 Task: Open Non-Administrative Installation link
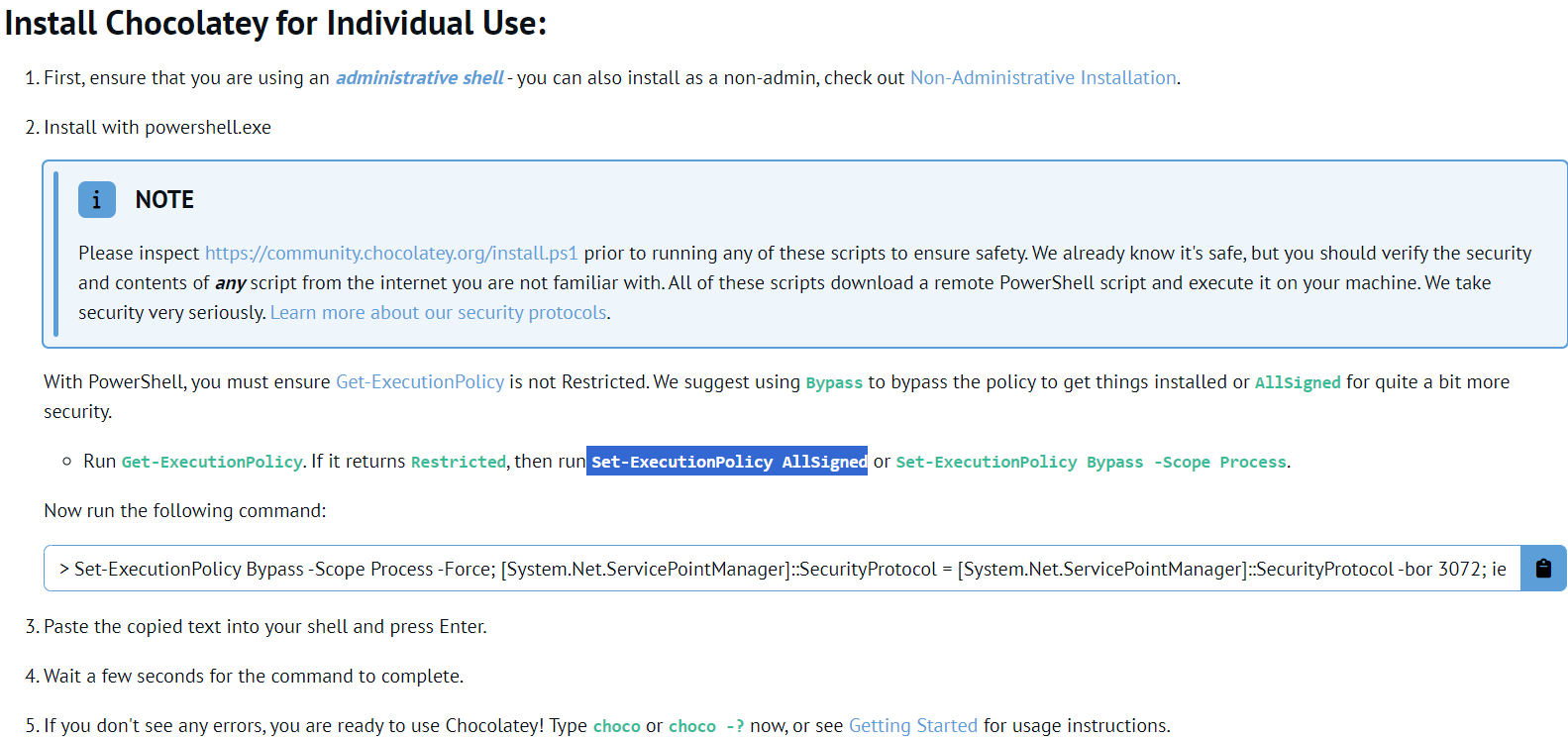click(1044, 77)
